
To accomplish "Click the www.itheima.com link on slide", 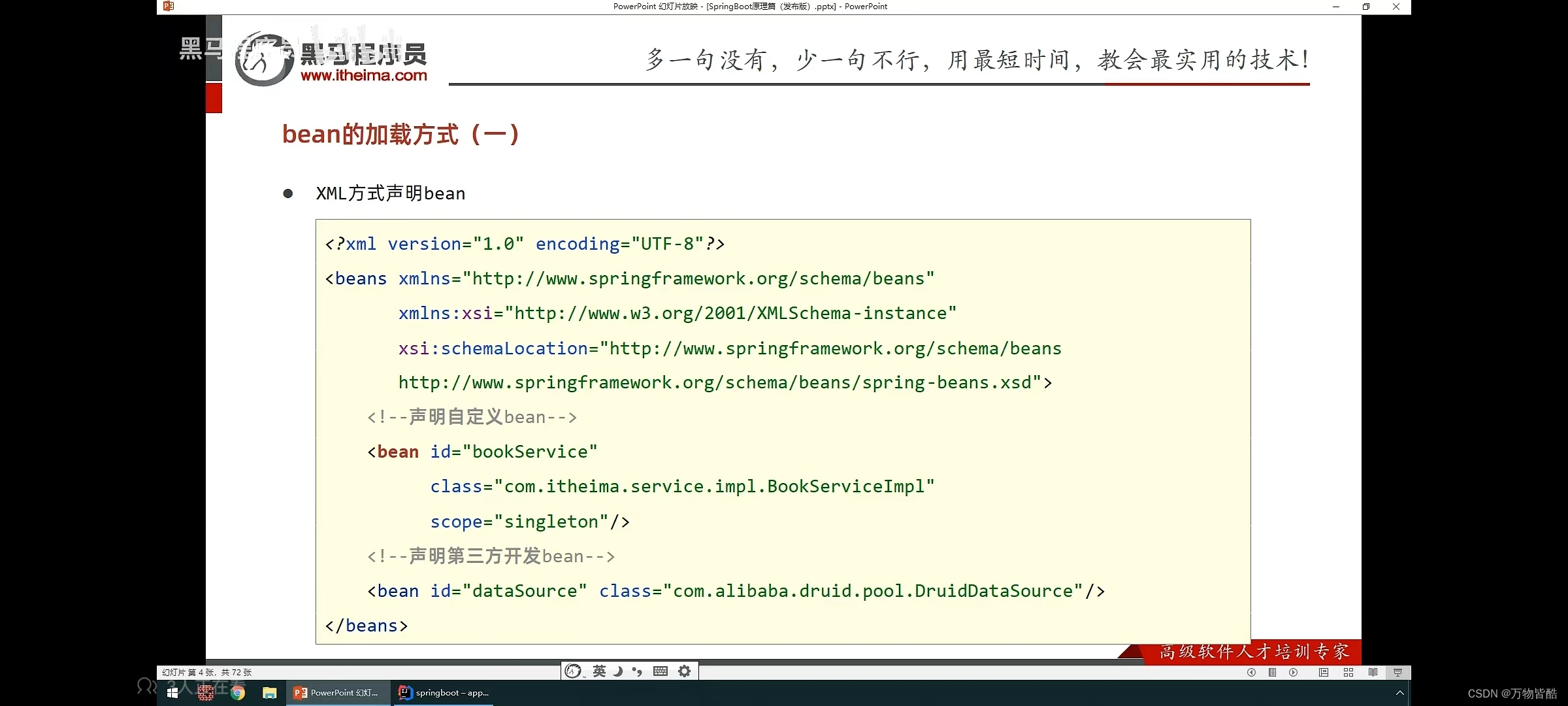I will pyautogui.click(x=364, y=75).
